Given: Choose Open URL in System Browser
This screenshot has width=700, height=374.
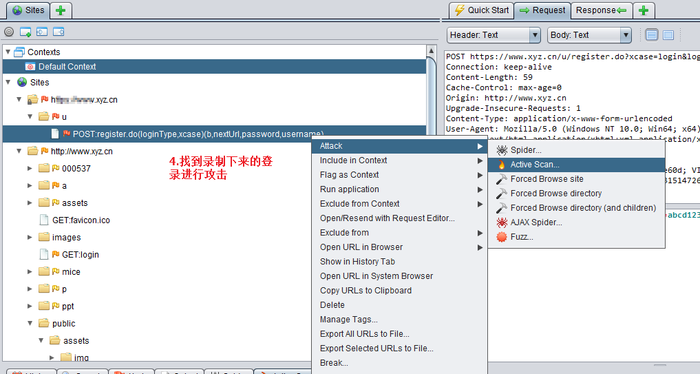Looking at the screenshot, I should click(x=399, y=276).
